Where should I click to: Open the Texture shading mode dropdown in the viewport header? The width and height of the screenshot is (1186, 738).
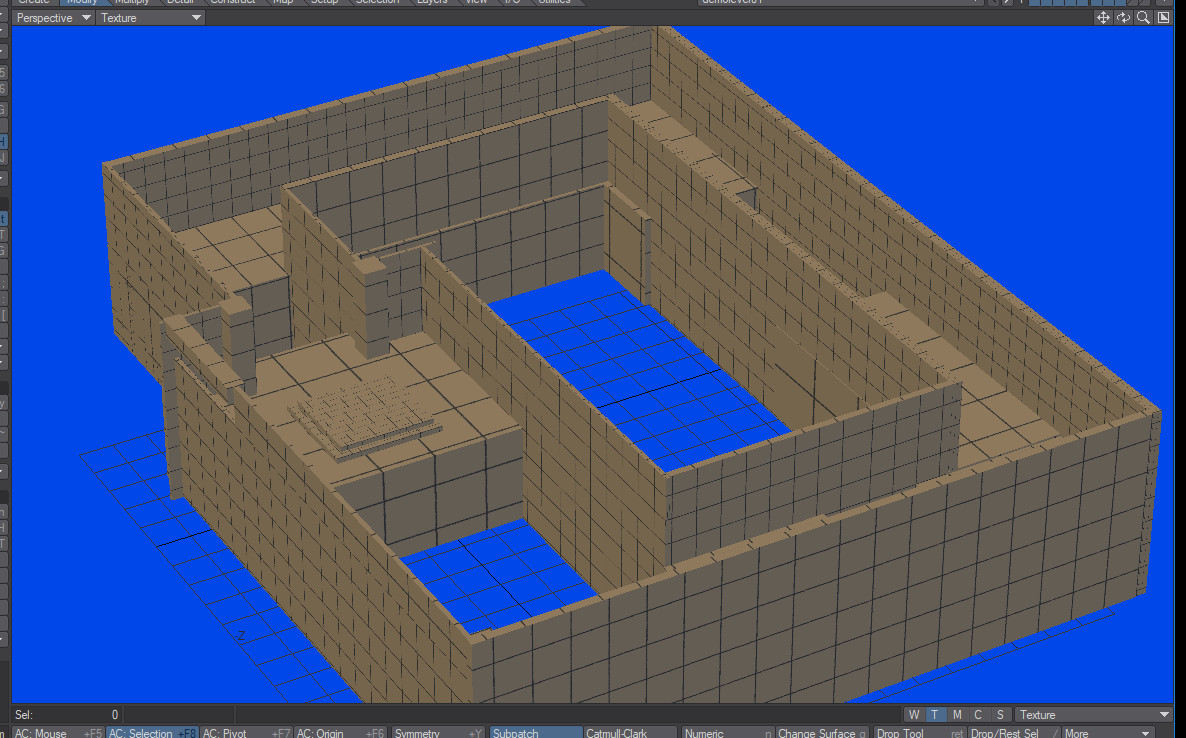151,17
